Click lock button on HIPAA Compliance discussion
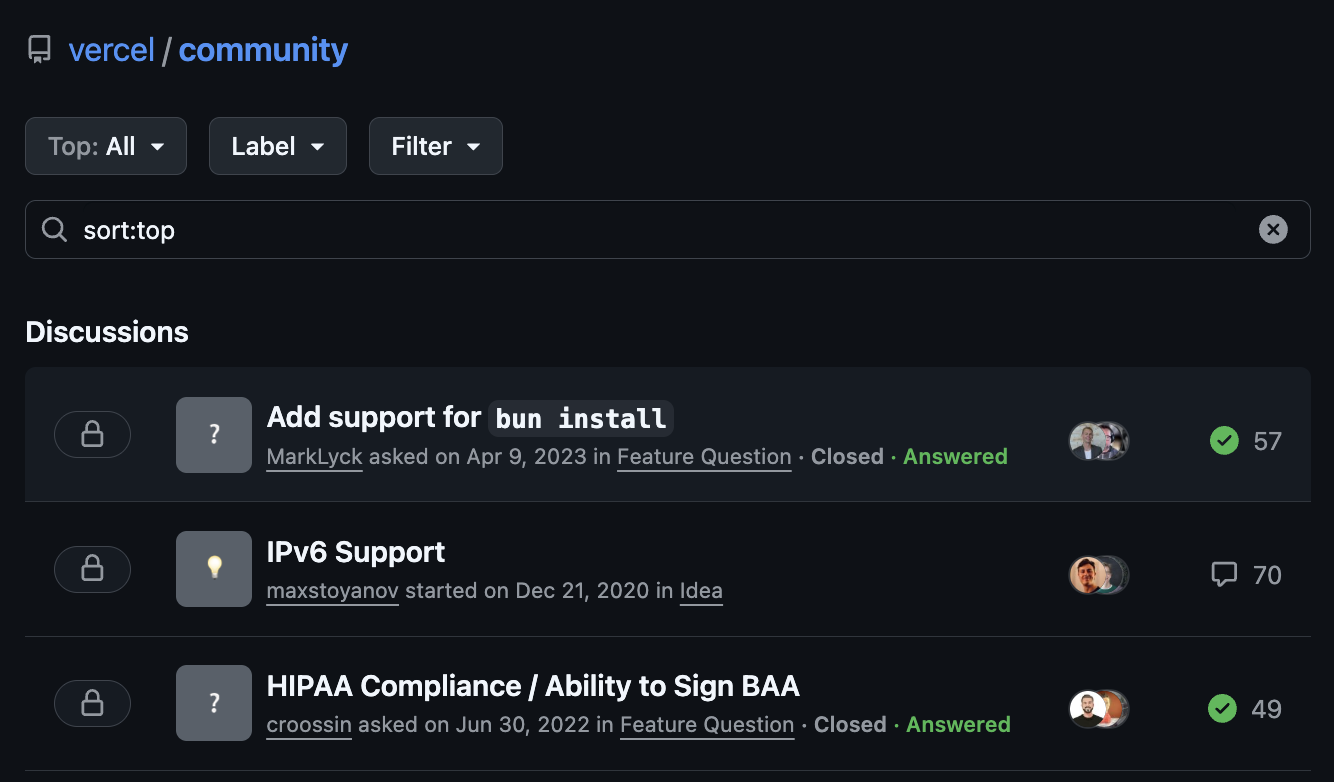This screenshot has height=782, width=1334. (92, 703)
